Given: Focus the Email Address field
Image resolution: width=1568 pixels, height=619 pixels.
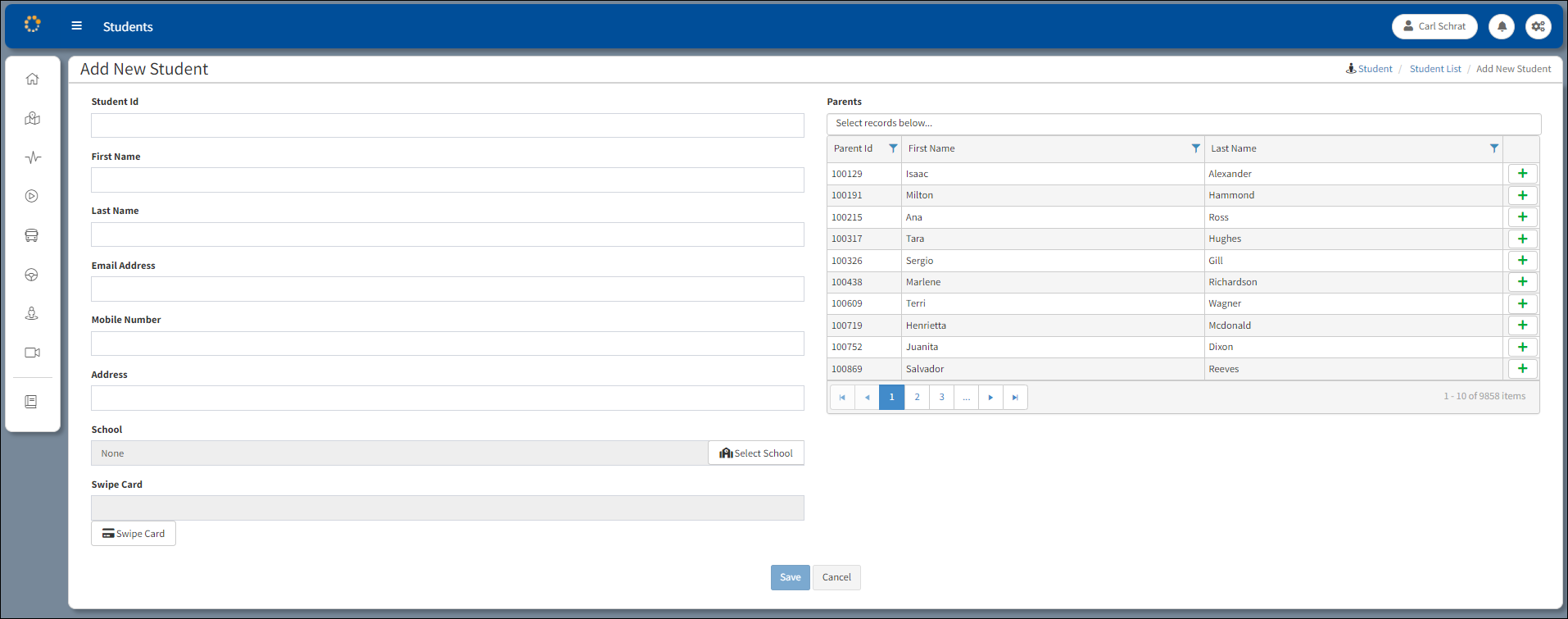Looking at the screenshot, I should 447,289.
